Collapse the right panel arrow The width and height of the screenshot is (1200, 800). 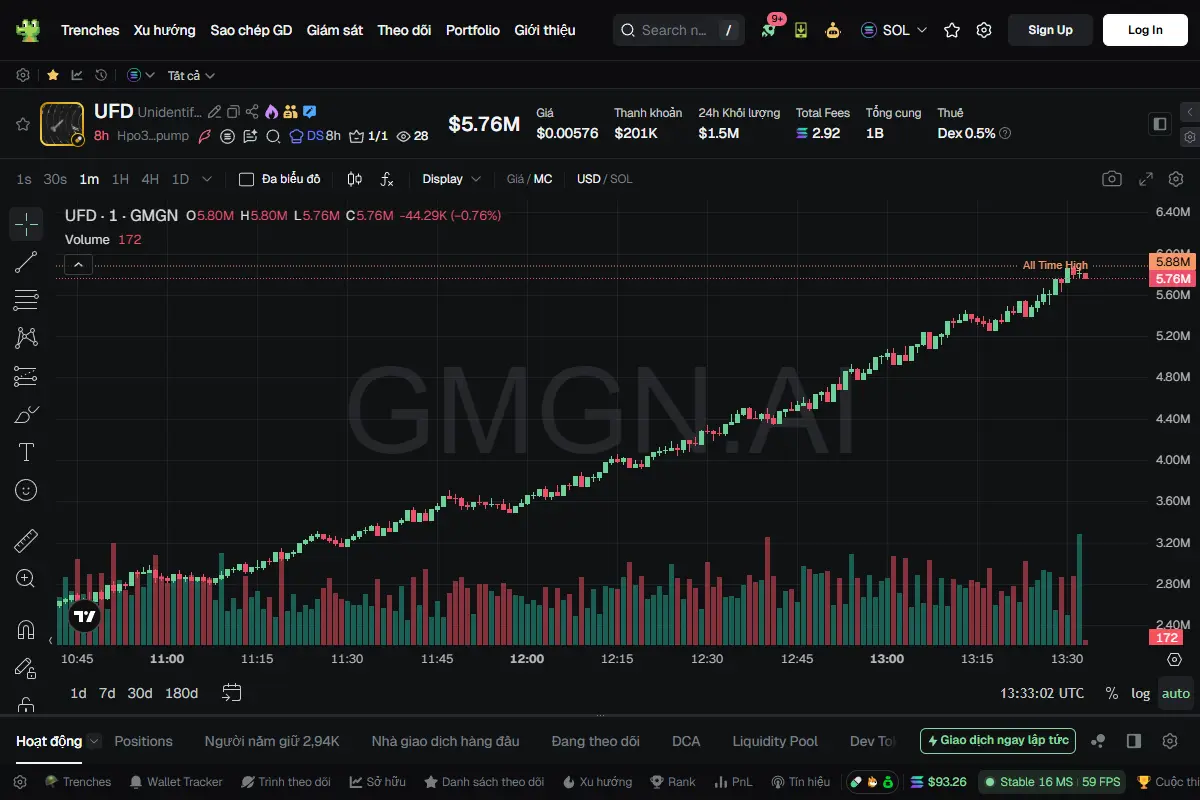[x=1189, y=112]
